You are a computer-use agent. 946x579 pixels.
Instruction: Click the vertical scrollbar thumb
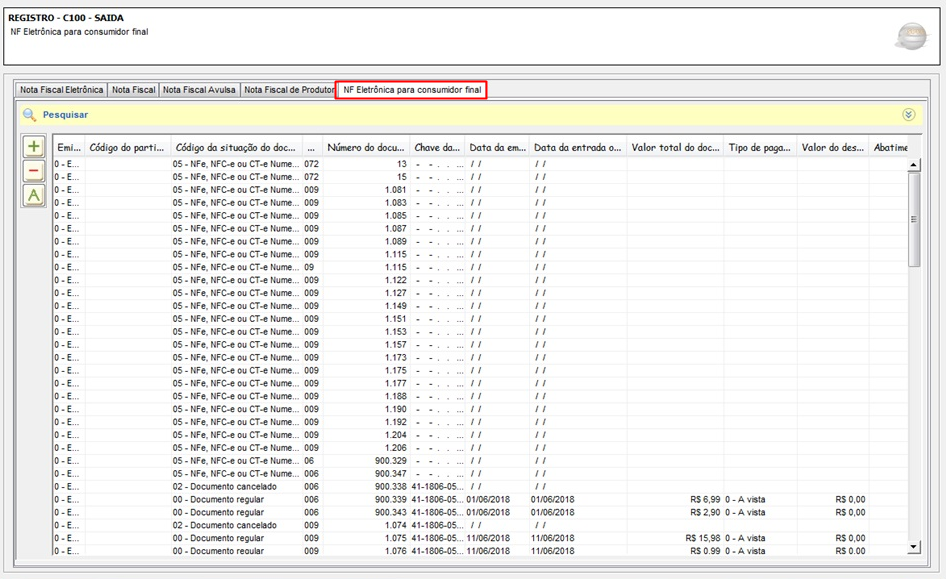point(914,220)
